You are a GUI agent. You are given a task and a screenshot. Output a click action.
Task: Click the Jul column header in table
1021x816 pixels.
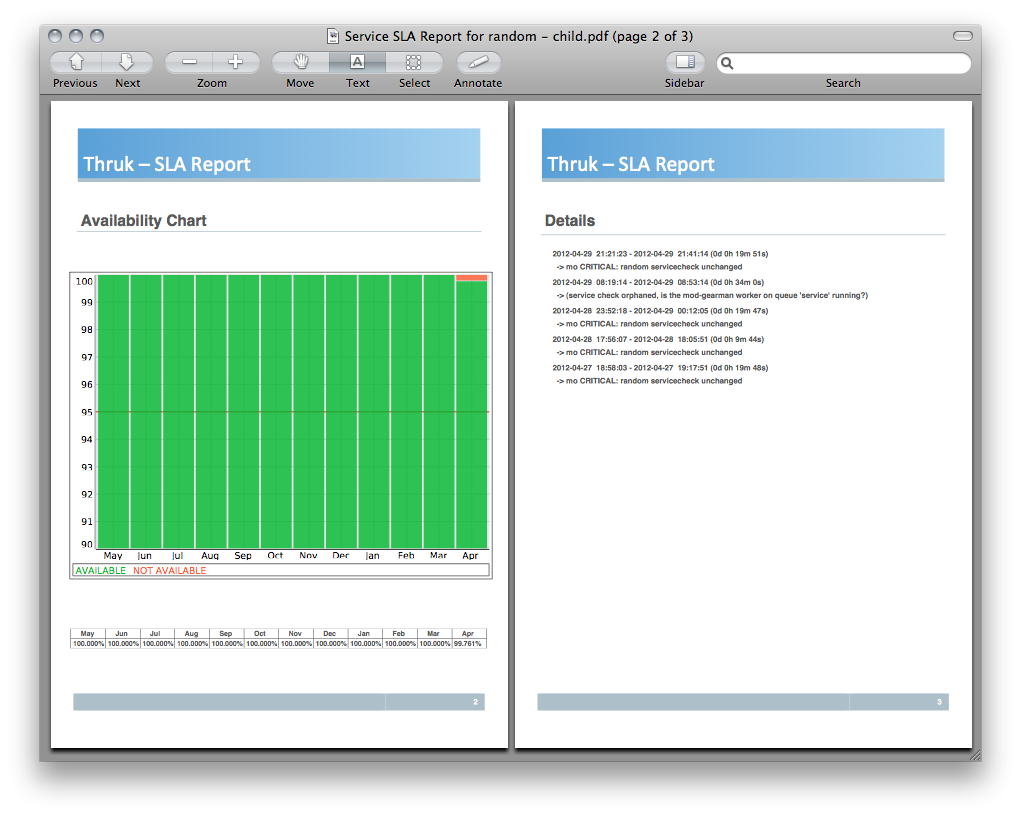click(x=155, y=634)
